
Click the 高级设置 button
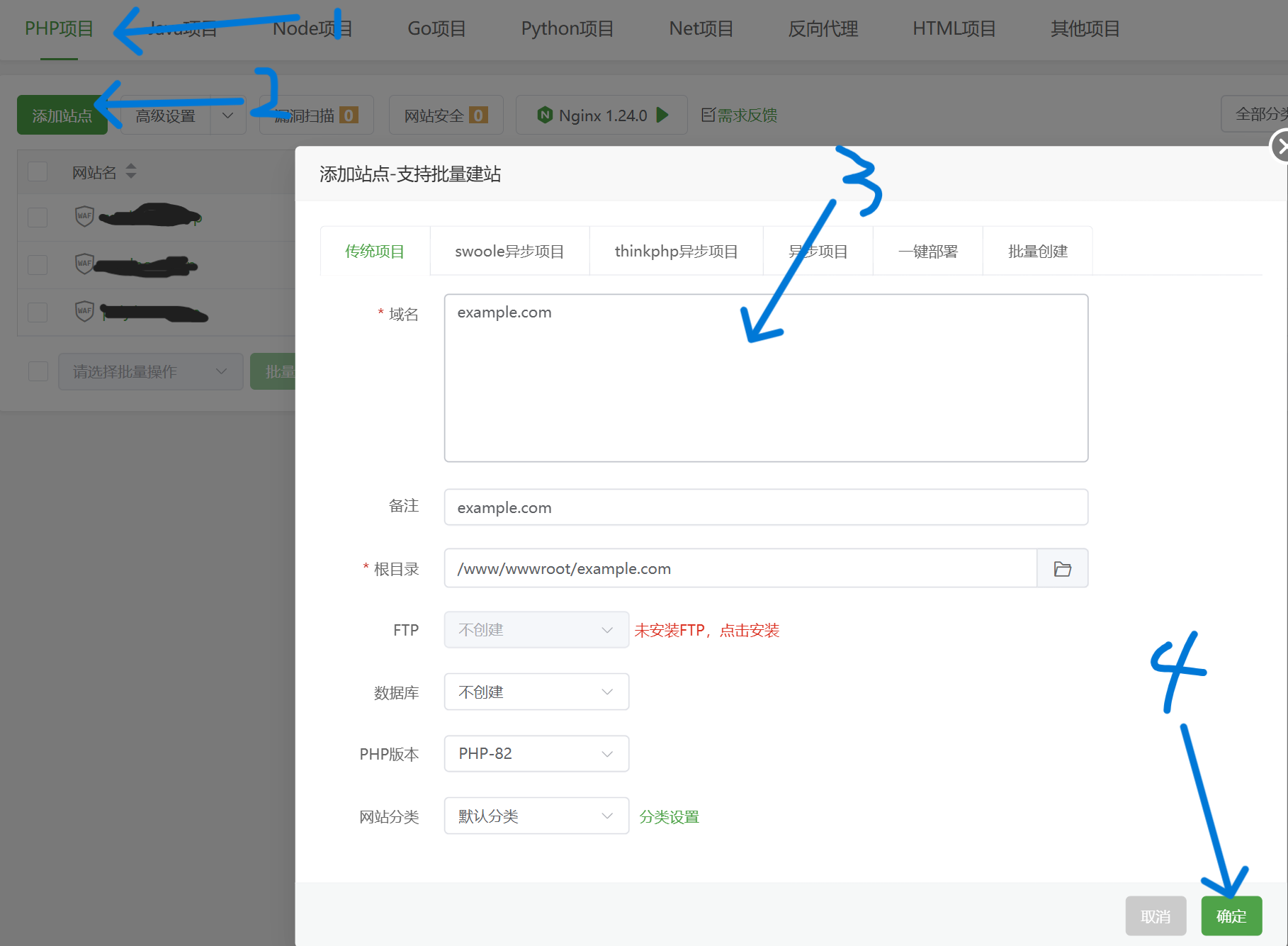click(166, 116)
